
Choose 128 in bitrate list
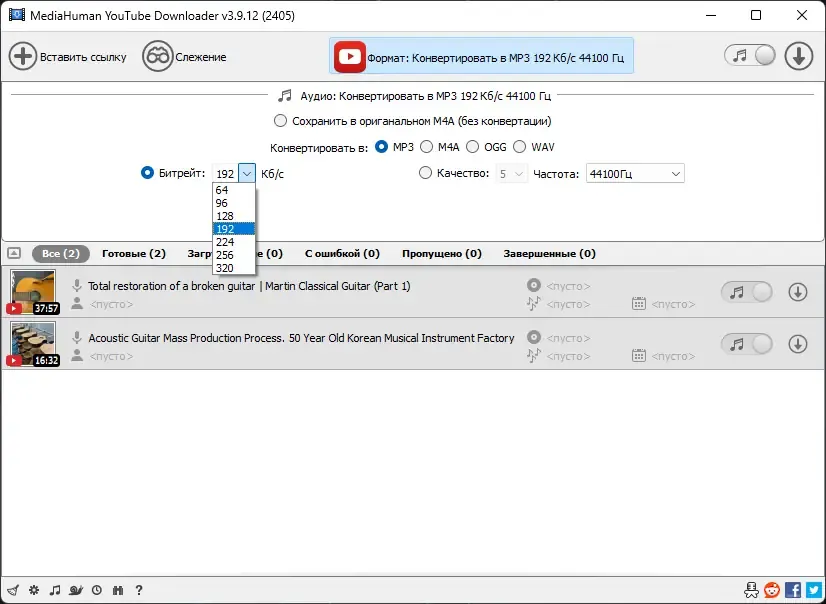point(234,216)
